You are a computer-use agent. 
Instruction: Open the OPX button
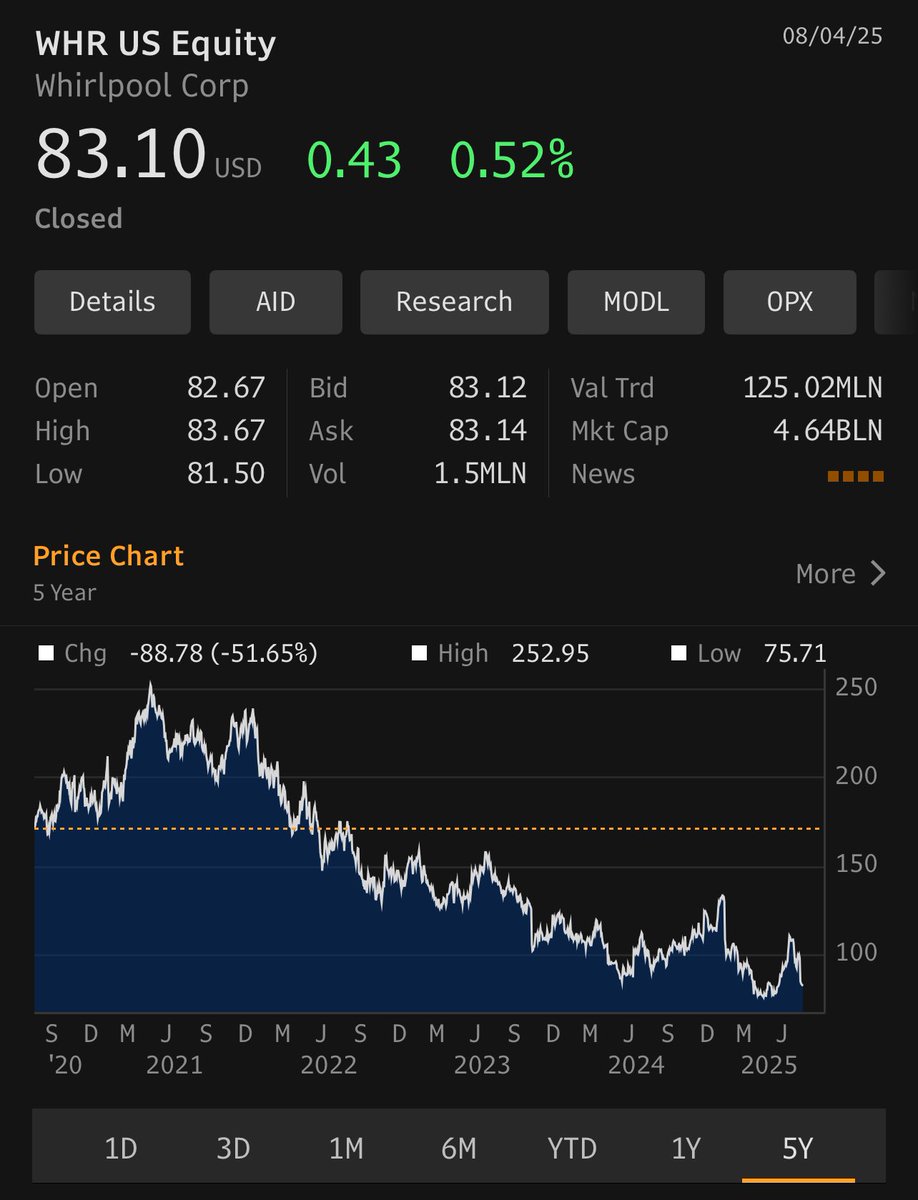click(790, 302)
